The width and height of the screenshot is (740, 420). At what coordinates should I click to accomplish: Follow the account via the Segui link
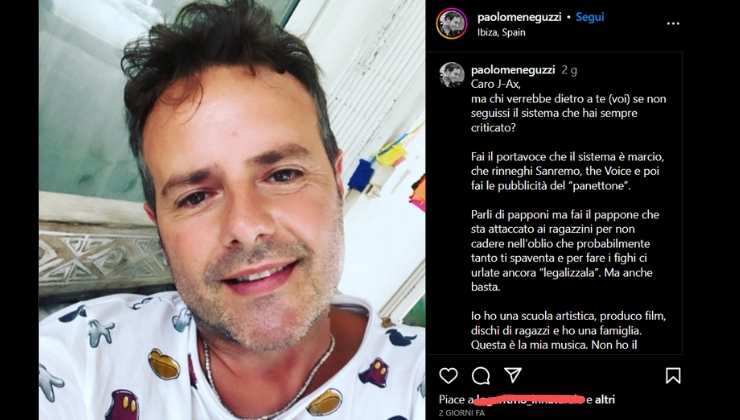point(589,17)
